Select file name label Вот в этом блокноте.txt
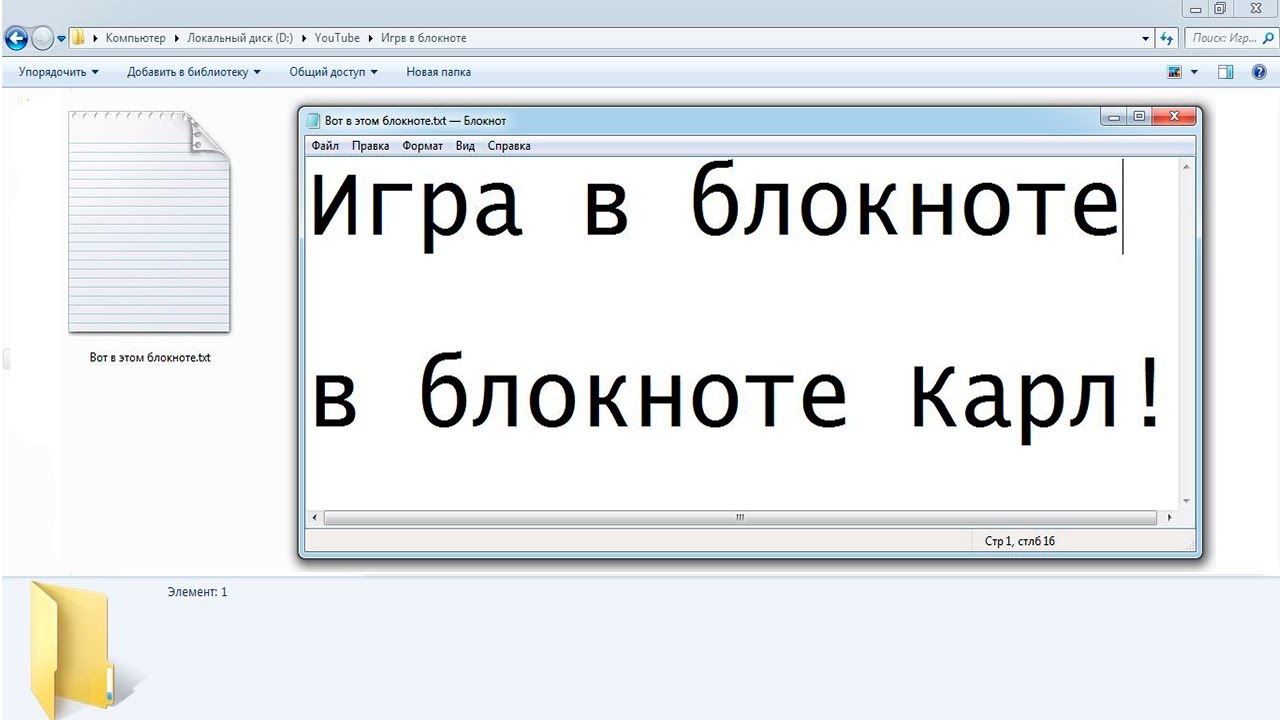 tap(150, 357)
